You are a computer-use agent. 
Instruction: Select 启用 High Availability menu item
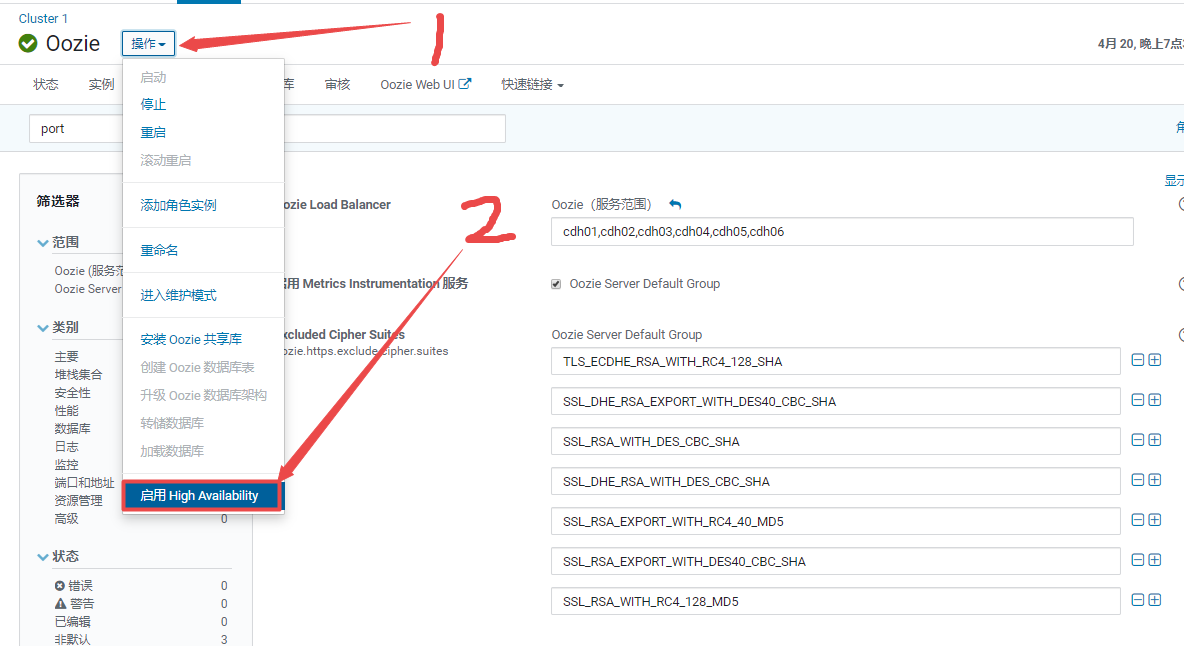203,496
